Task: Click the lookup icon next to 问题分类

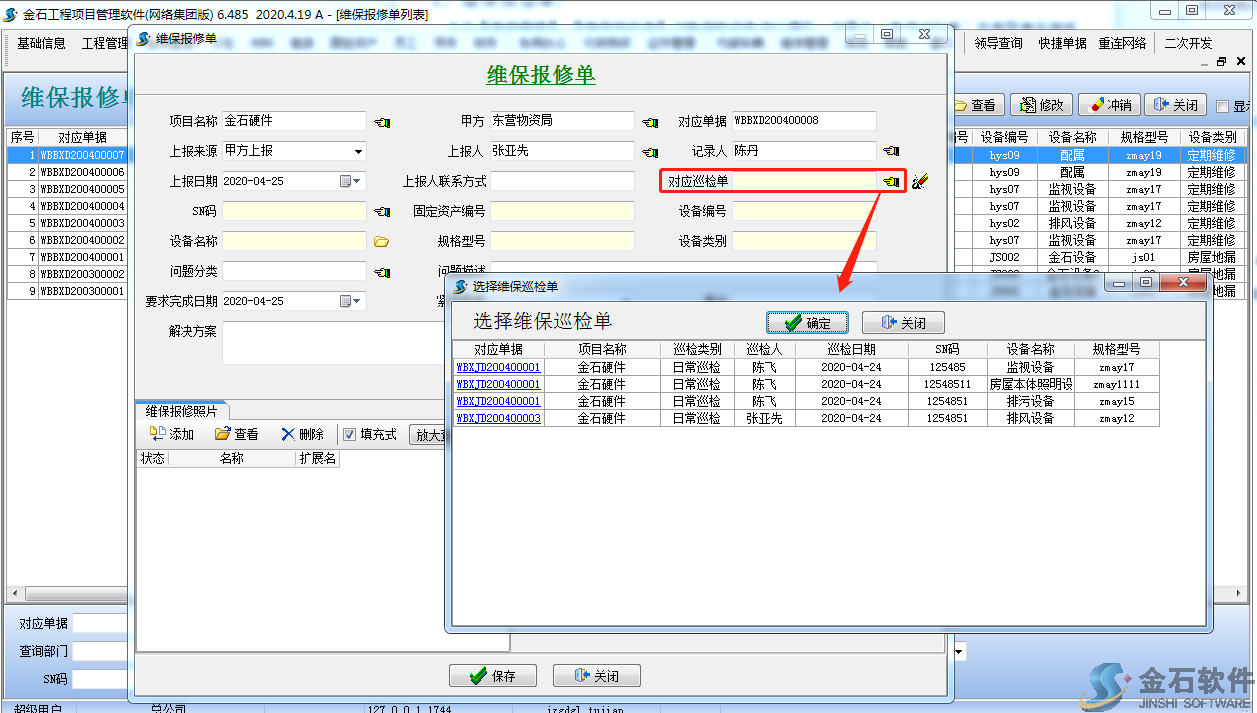Action: [x=382, y=272]
